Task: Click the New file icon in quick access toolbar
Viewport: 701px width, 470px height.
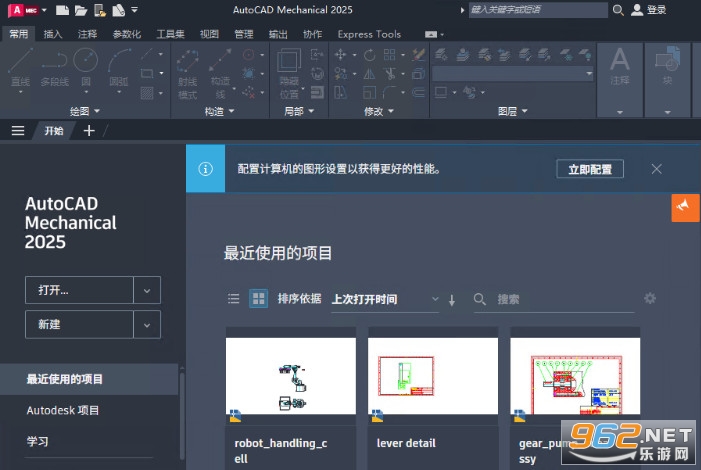Action: 62,10
